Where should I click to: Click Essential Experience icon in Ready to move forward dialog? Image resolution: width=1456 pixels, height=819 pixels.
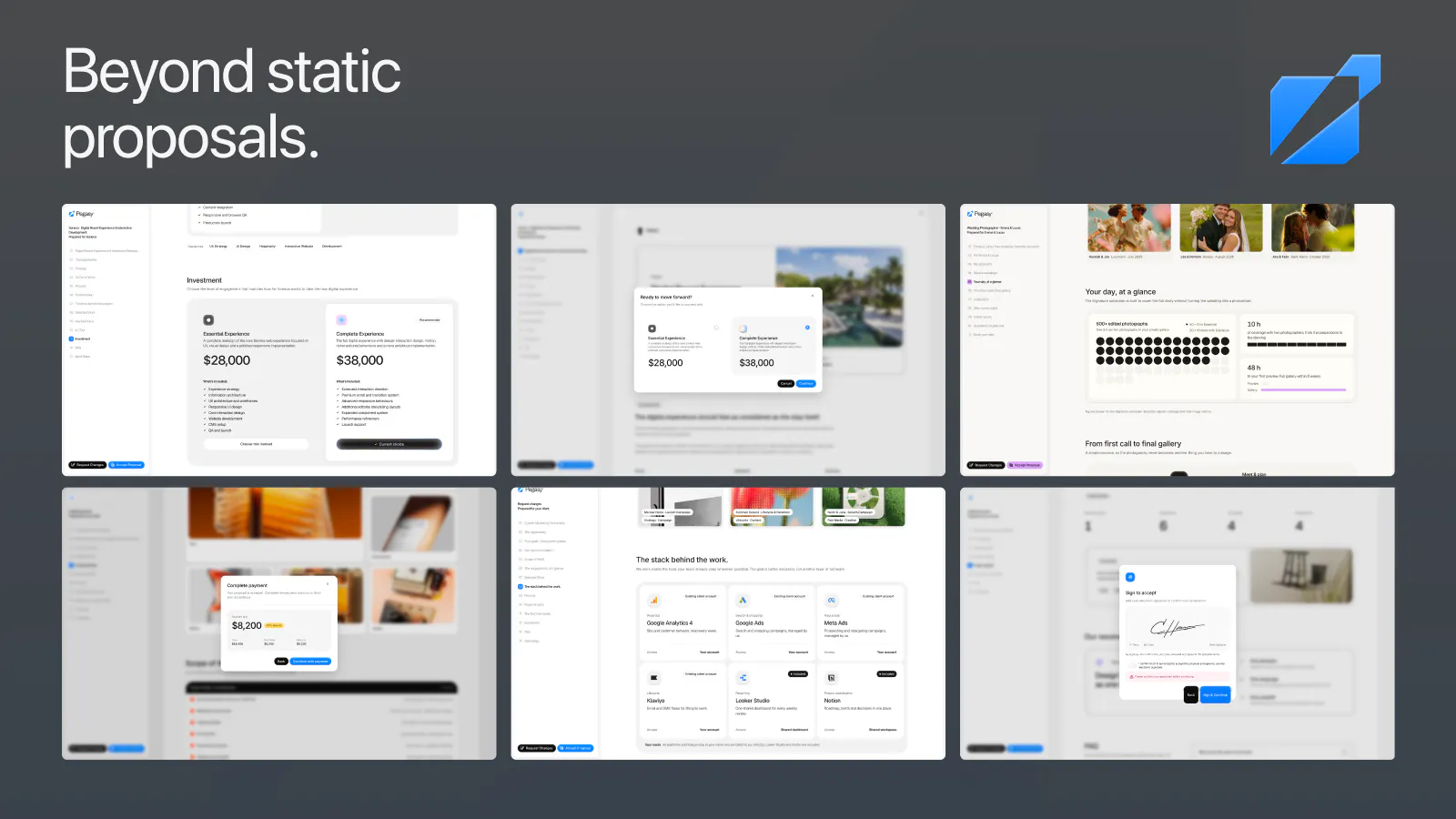tap(652, 329)
